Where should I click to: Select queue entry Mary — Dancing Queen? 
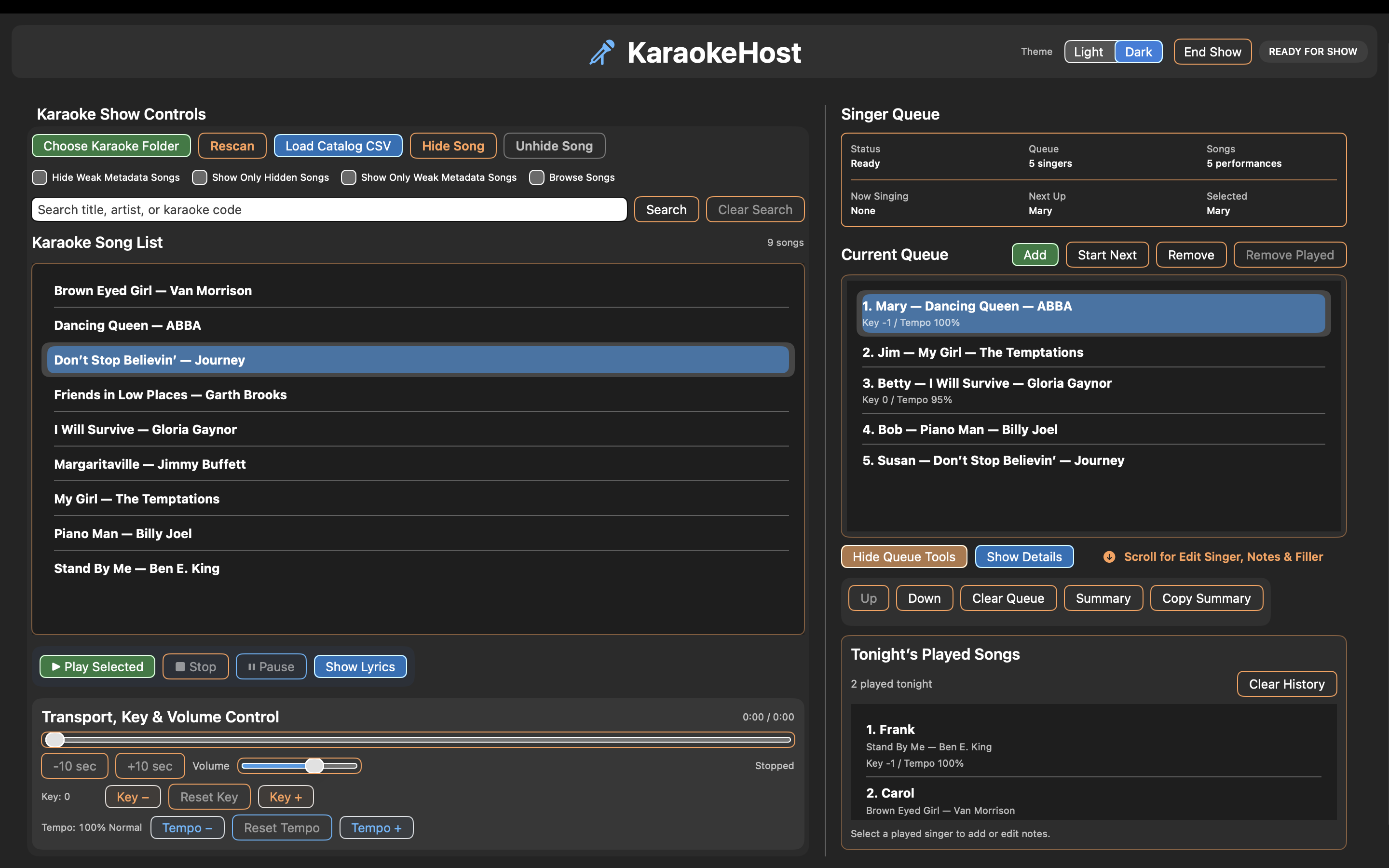click(1093, 313)
